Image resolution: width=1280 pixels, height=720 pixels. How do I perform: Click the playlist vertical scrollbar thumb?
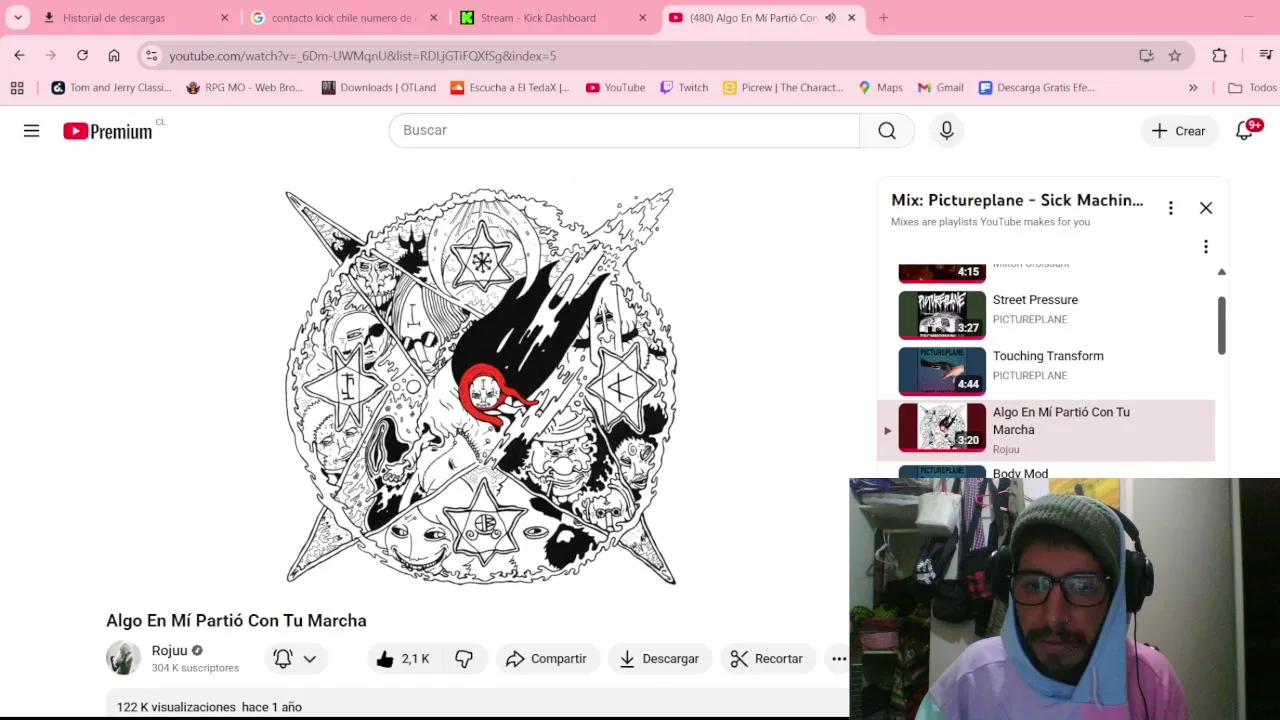pos(1221,325)
